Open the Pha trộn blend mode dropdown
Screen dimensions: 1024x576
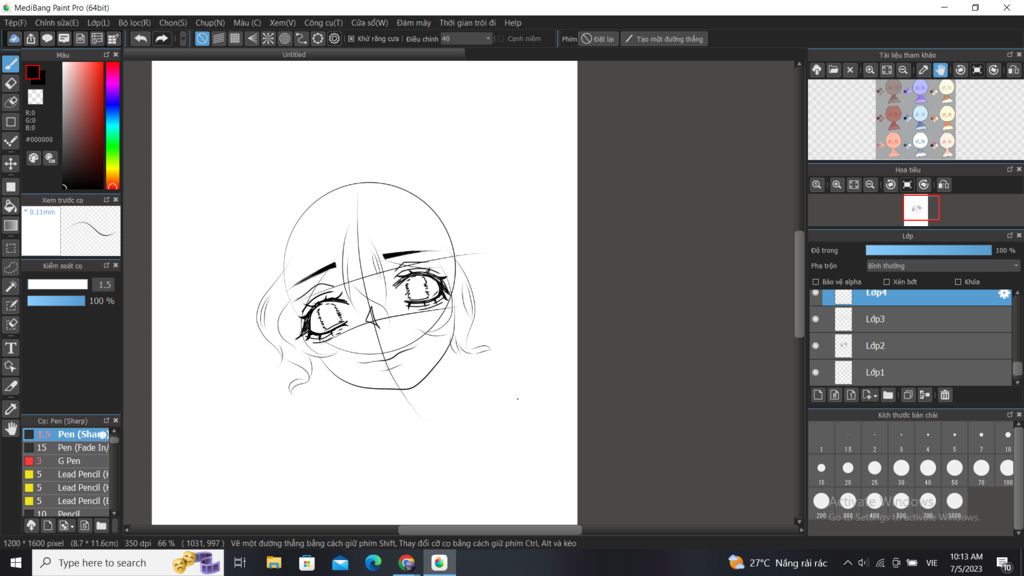point(942,266)
